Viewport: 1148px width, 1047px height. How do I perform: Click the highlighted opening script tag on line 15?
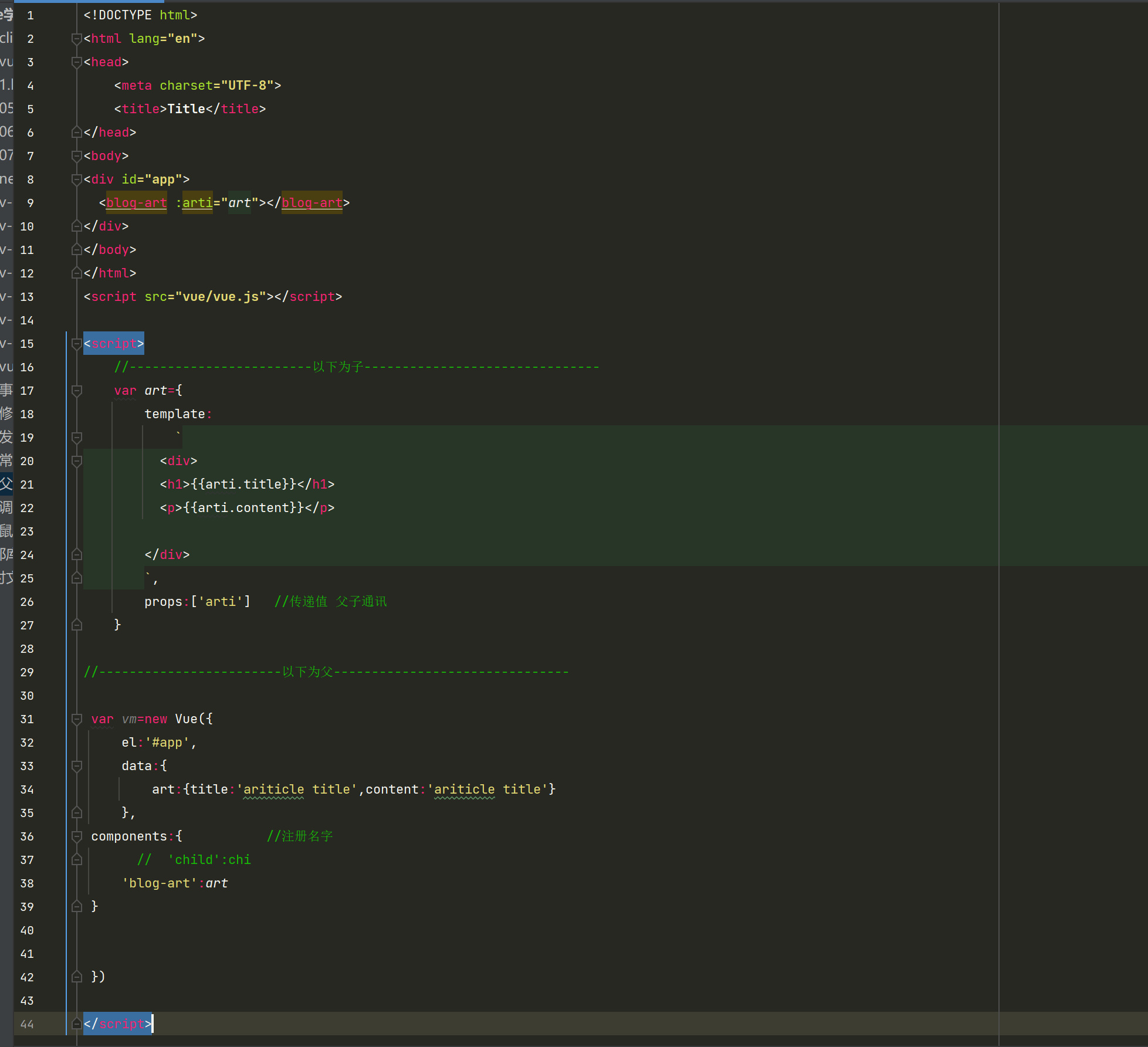click(x=114, y=344)
